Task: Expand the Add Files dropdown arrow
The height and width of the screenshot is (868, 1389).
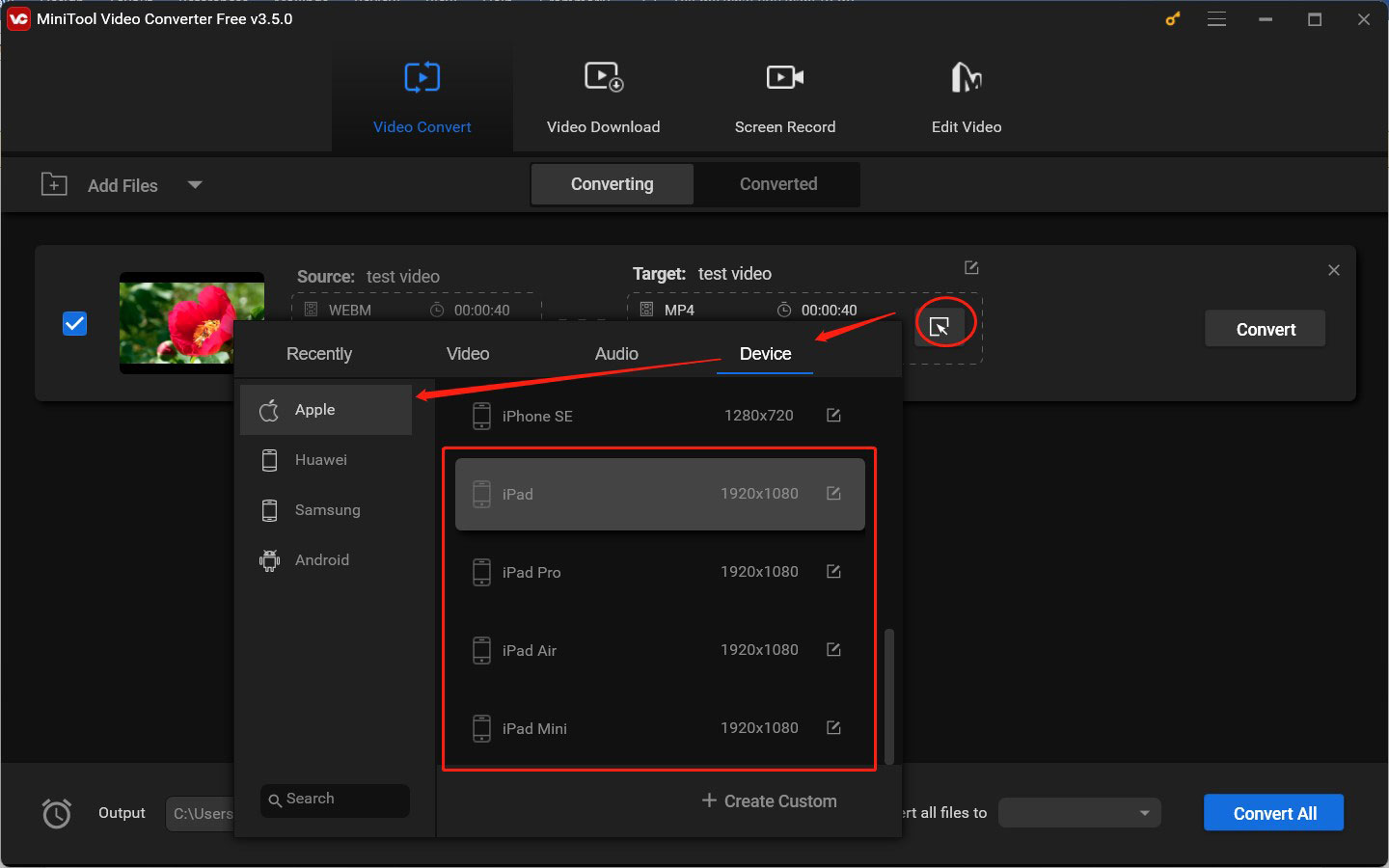Action: (x=195, y=184)
